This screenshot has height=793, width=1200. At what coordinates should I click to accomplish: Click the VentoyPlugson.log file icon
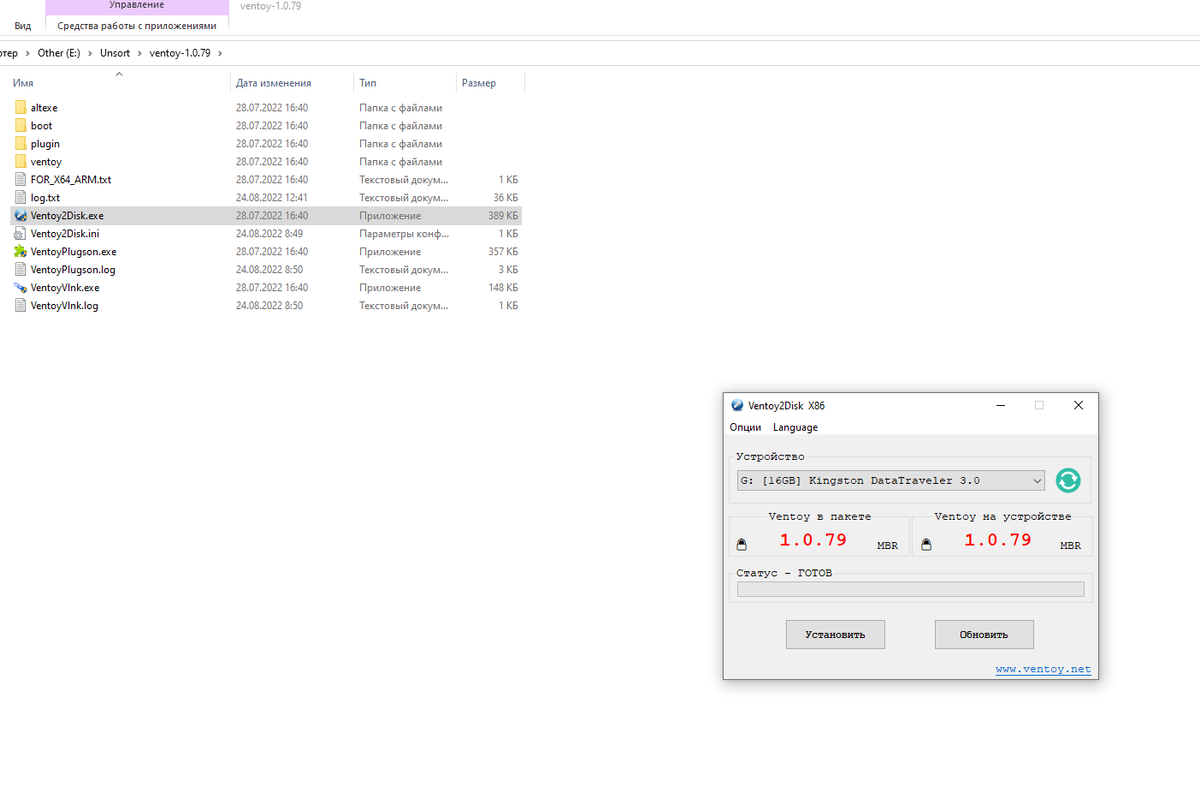pos(21,270)
